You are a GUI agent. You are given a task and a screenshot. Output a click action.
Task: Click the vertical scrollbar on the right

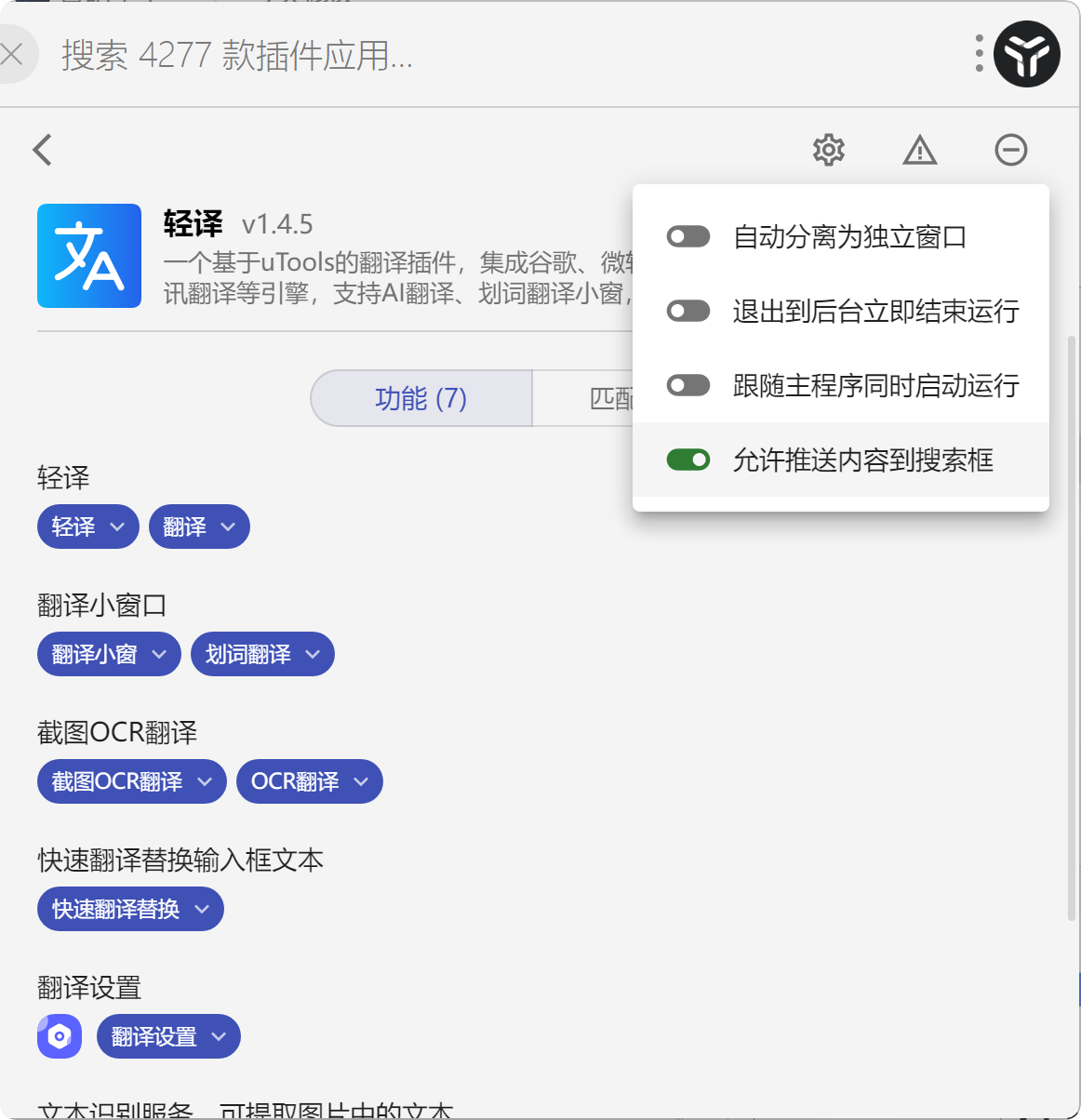point(1072,628)
